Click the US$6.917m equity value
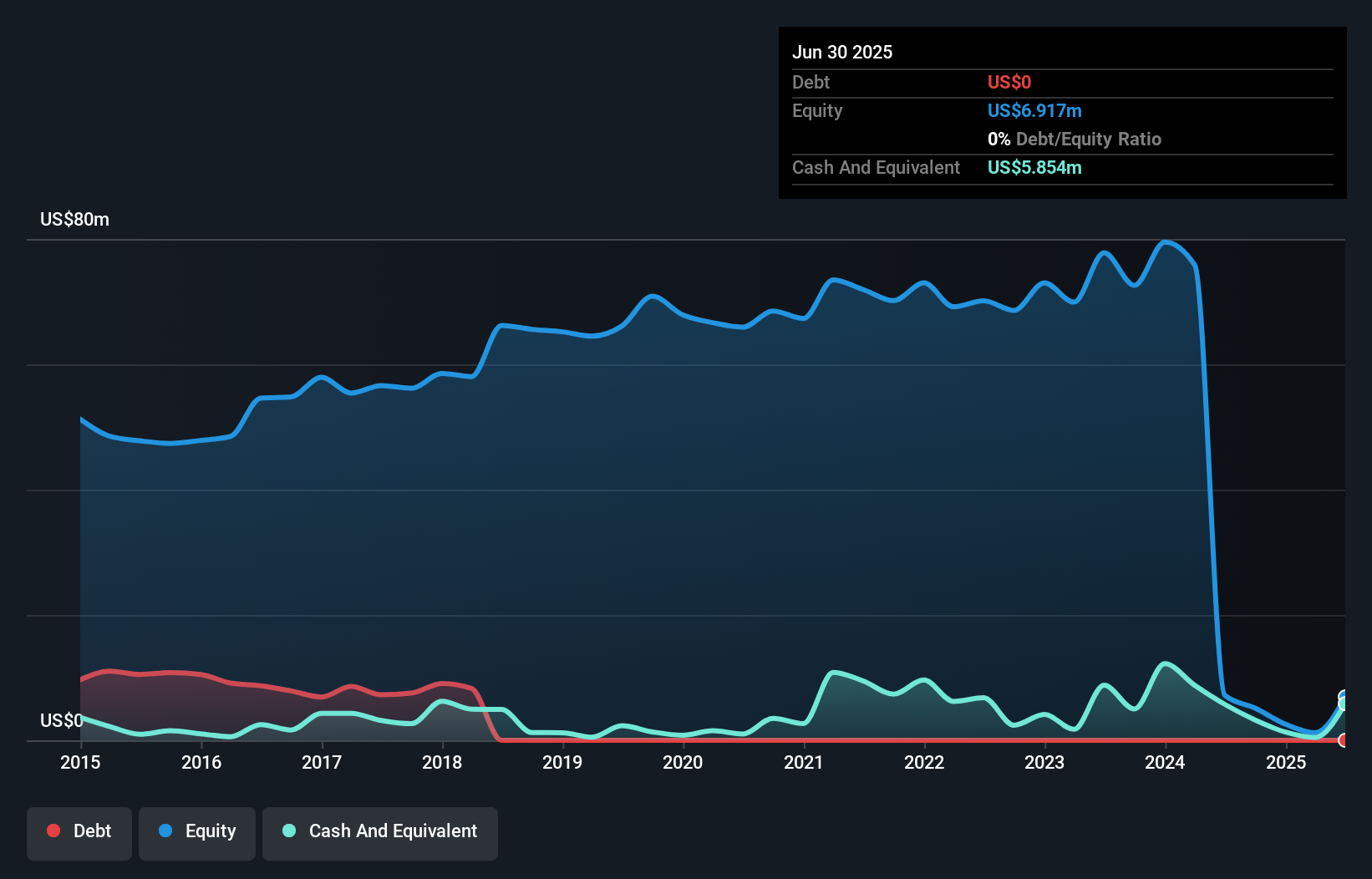Viewport: 1372px width, 879px height. pos(1034,110)
